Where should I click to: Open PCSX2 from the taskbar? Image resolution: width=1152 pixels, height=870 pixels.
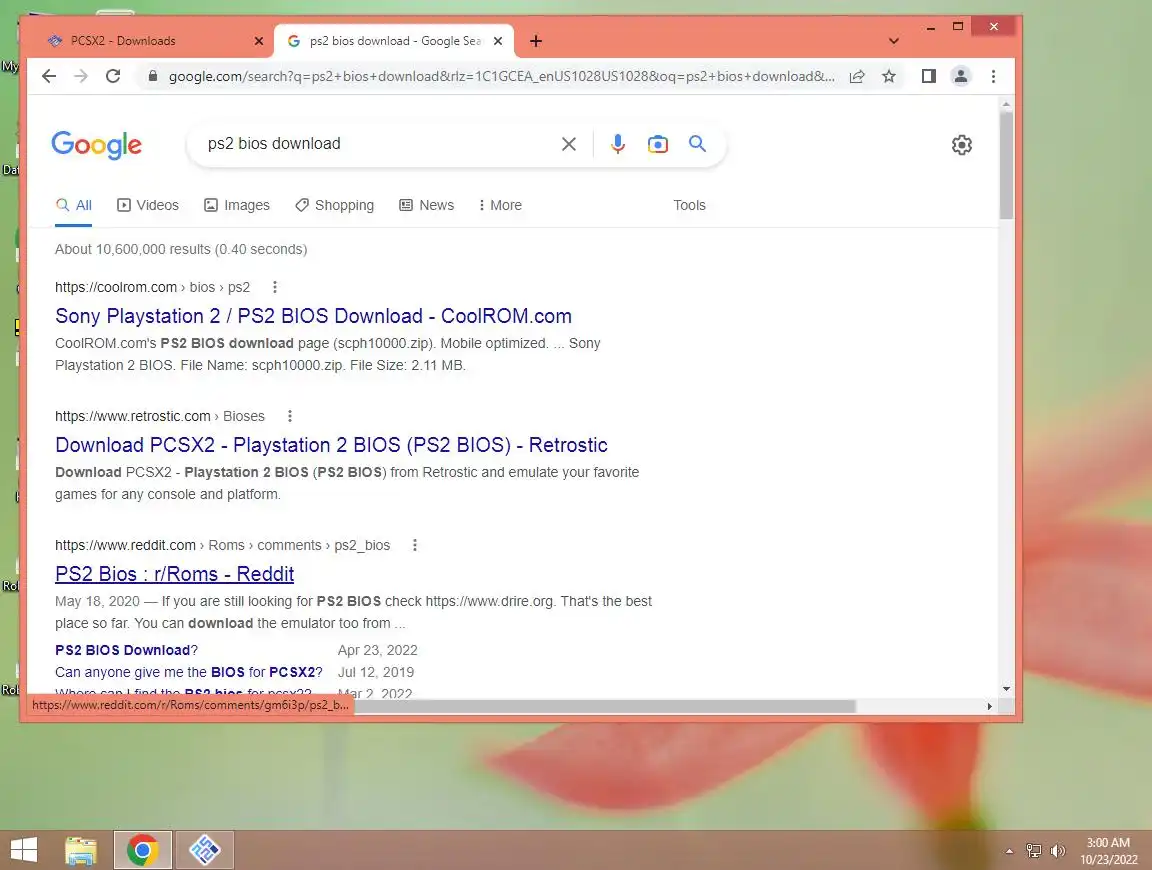[204, 850]
